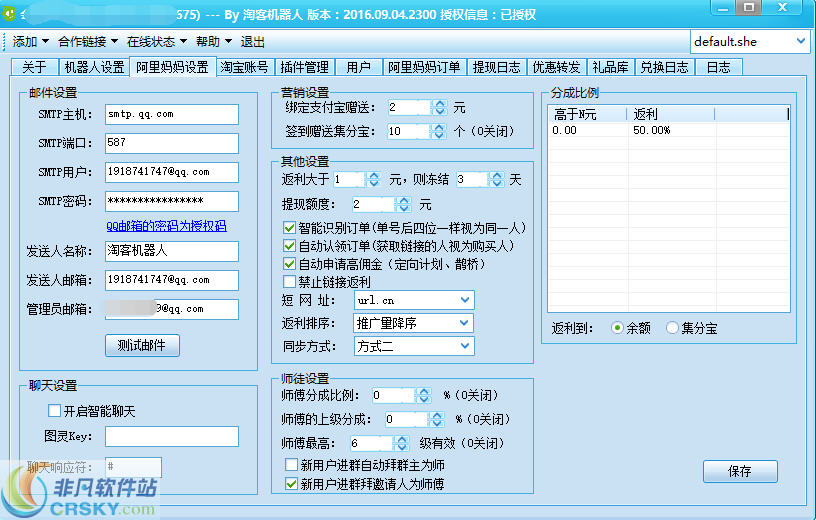Adjust the 师傅最高 level stepper

401,443
